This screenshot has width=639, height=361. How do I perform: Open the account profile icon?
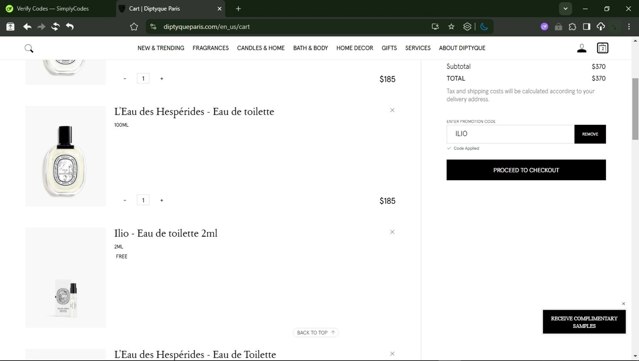[582, 48]
